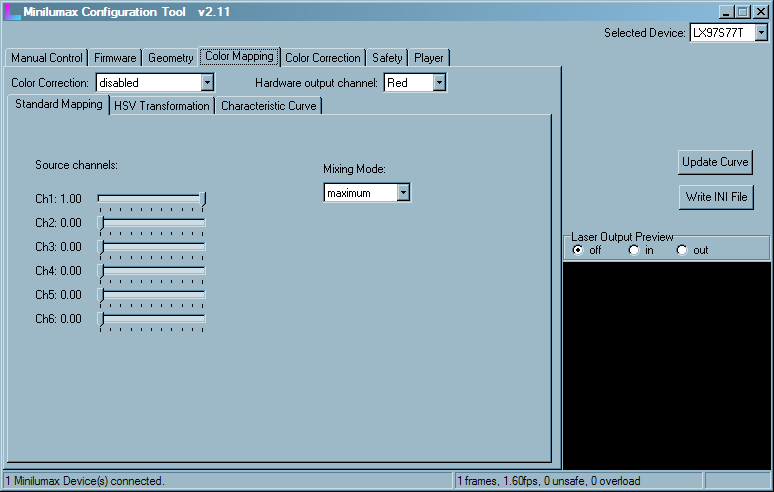Open the Color Correction dropdown
The image size is (774, 492).
(x=207, y=83)
